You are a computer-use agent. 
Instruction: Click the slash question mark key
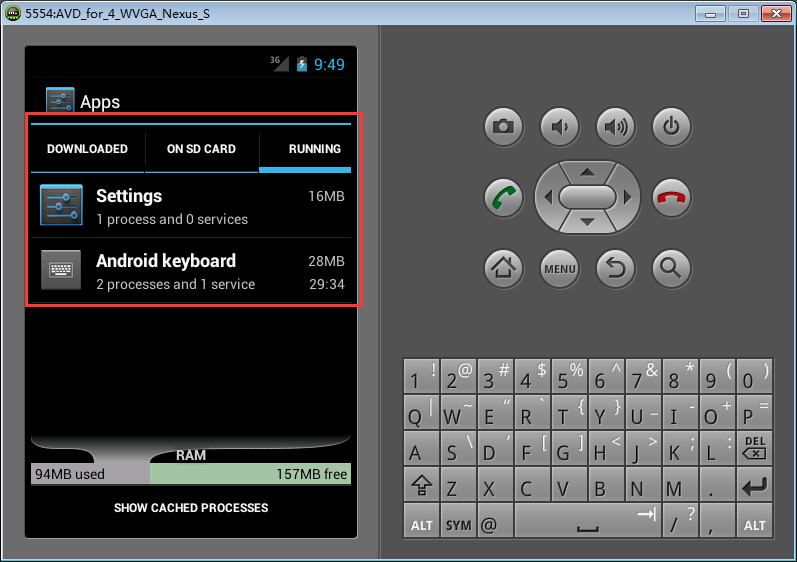[680, 520]
